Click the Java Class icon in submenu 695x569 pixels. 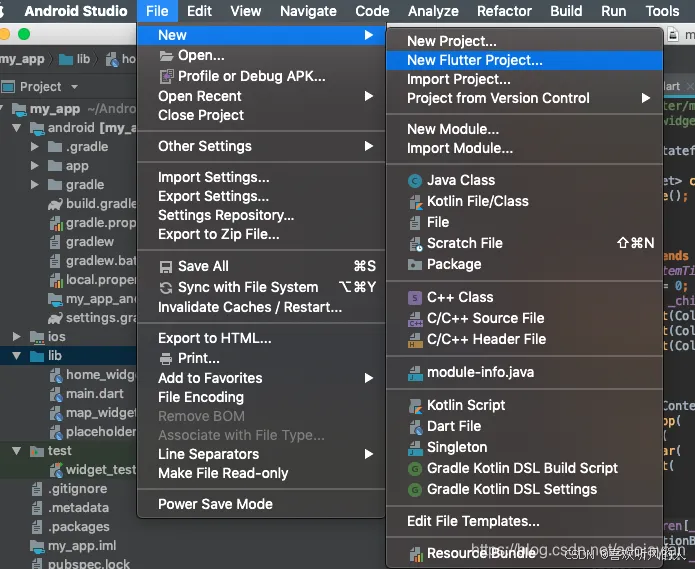coord(414,180)
